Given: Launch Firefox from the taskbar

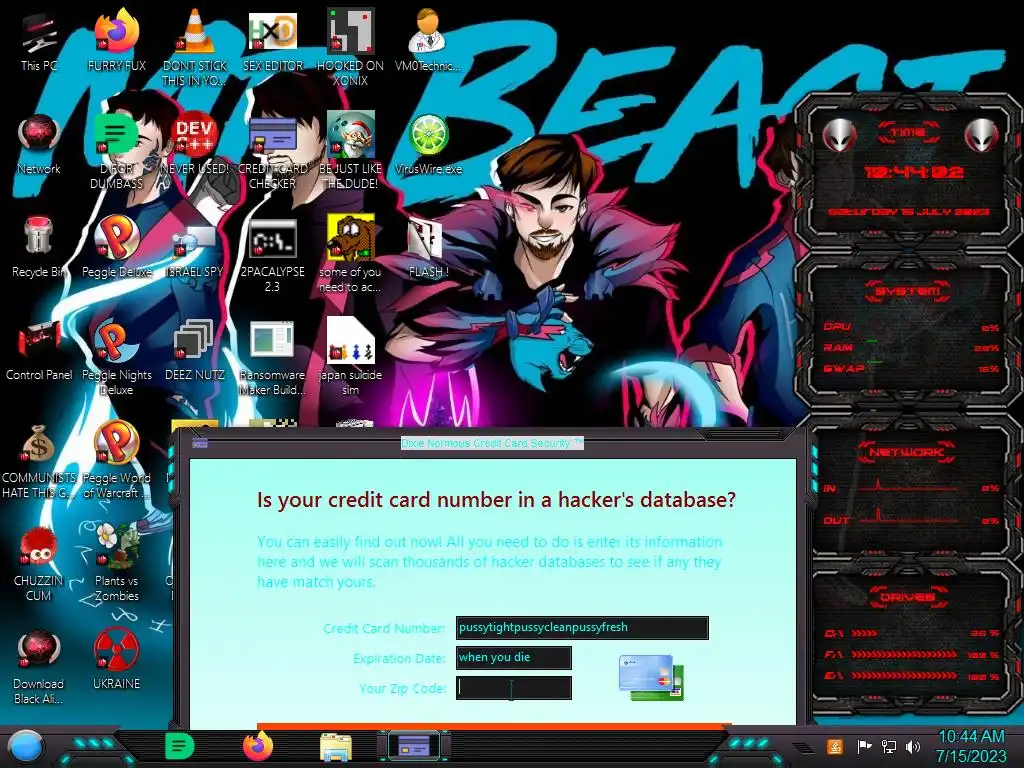Looking at the screenshot, I should pos(257,746).
